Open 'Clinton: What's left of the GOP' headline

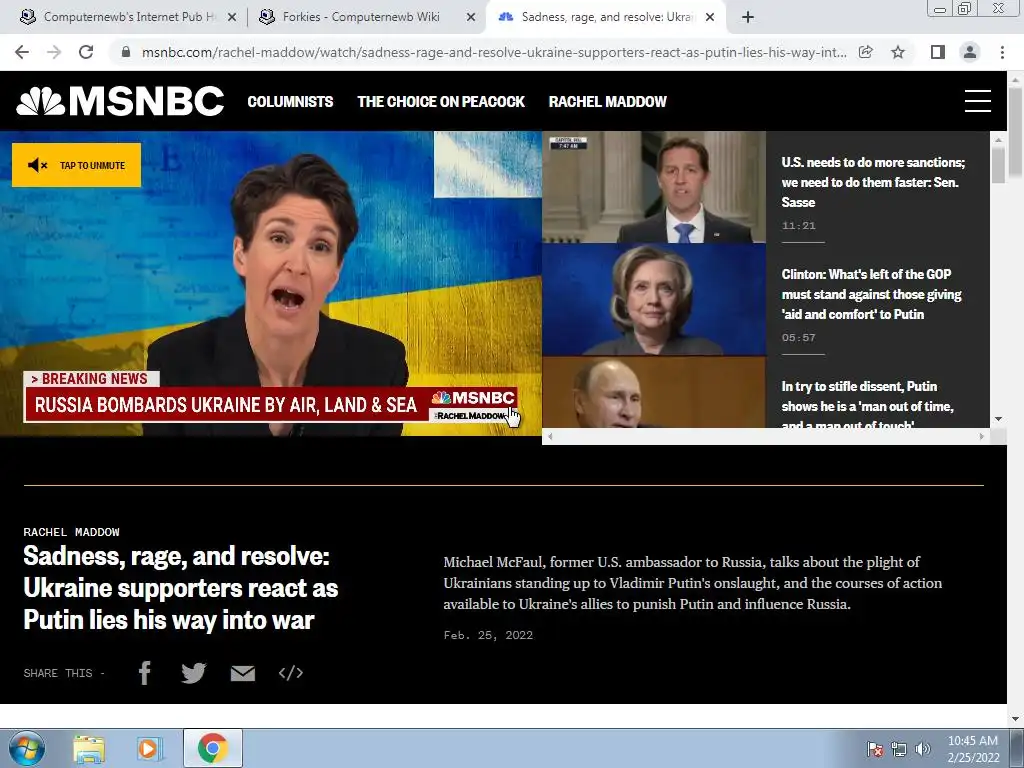[x=871, y=295]
